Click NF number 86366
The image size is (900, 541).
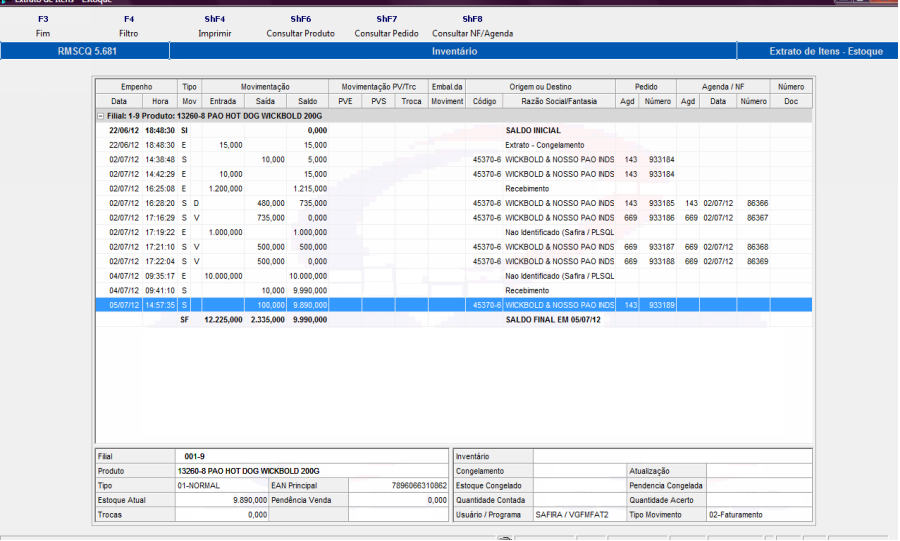pyautogui.click(x=758, y=203)
